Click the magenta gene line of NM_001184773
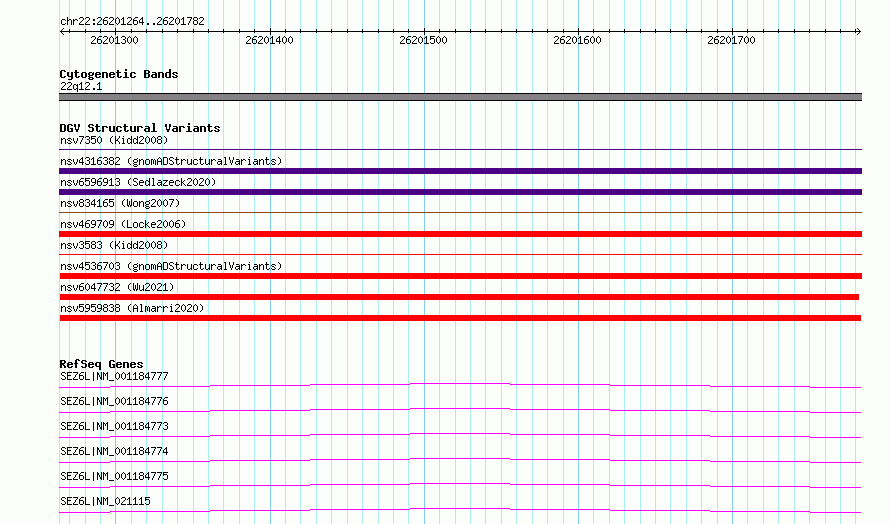 click(460, 436)
